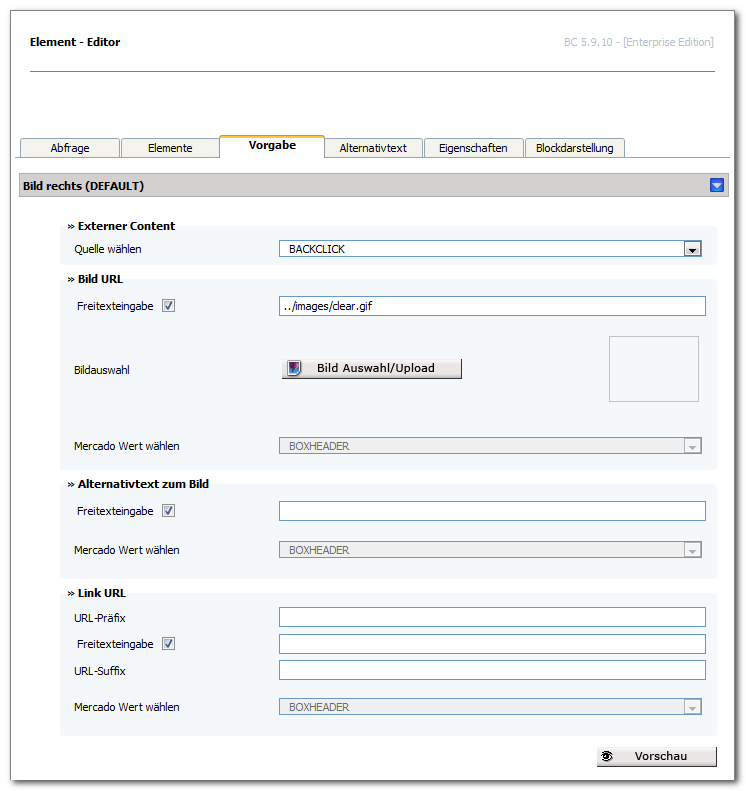This screenshot has height=791, width=746.
Task: Click the empty image preview box
Action: [x=654, y=369]
